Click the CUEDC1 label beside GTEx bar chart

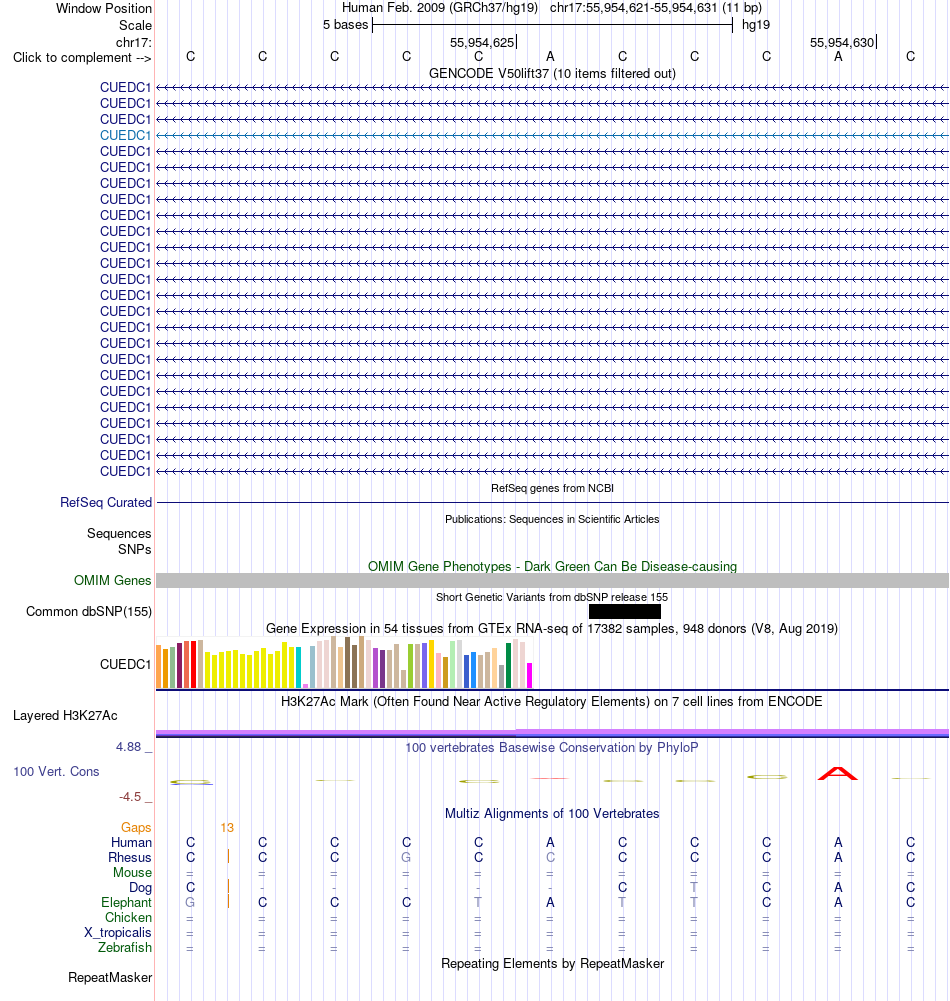click(x=126, y=665)
